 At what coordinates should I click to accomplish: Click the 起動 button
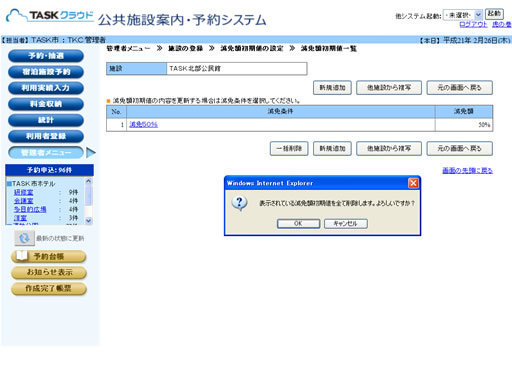click(494, 14)
